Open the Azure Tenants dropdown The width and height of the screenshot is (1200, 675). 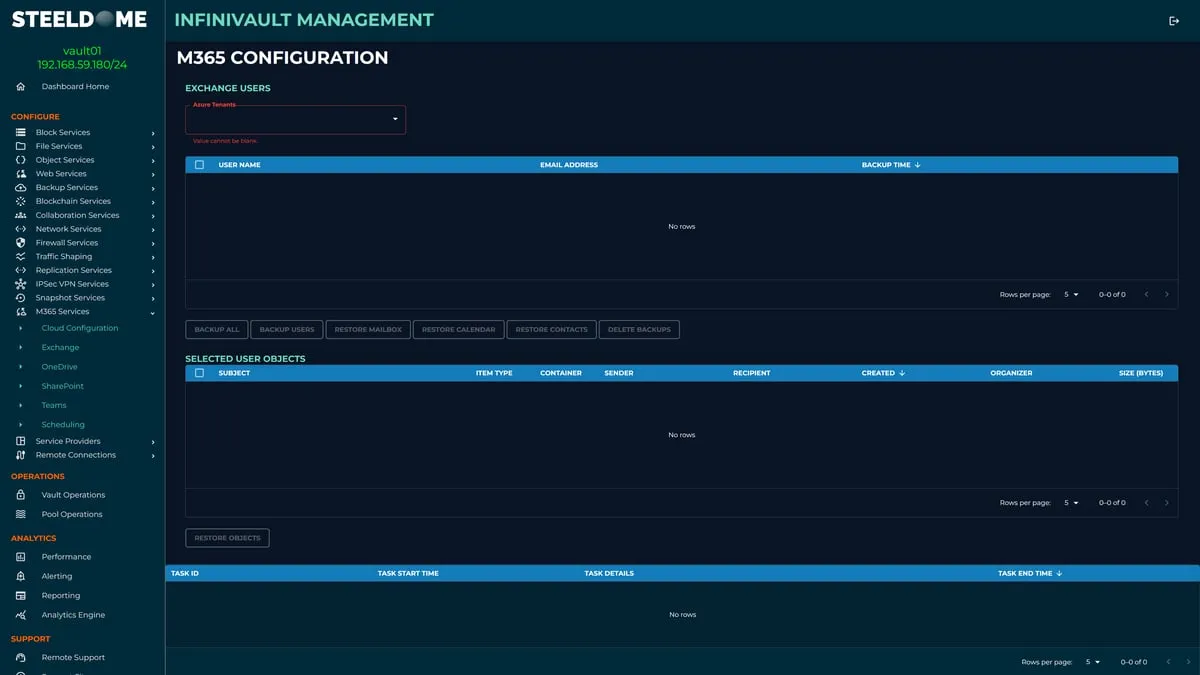(x=295, y=119)
